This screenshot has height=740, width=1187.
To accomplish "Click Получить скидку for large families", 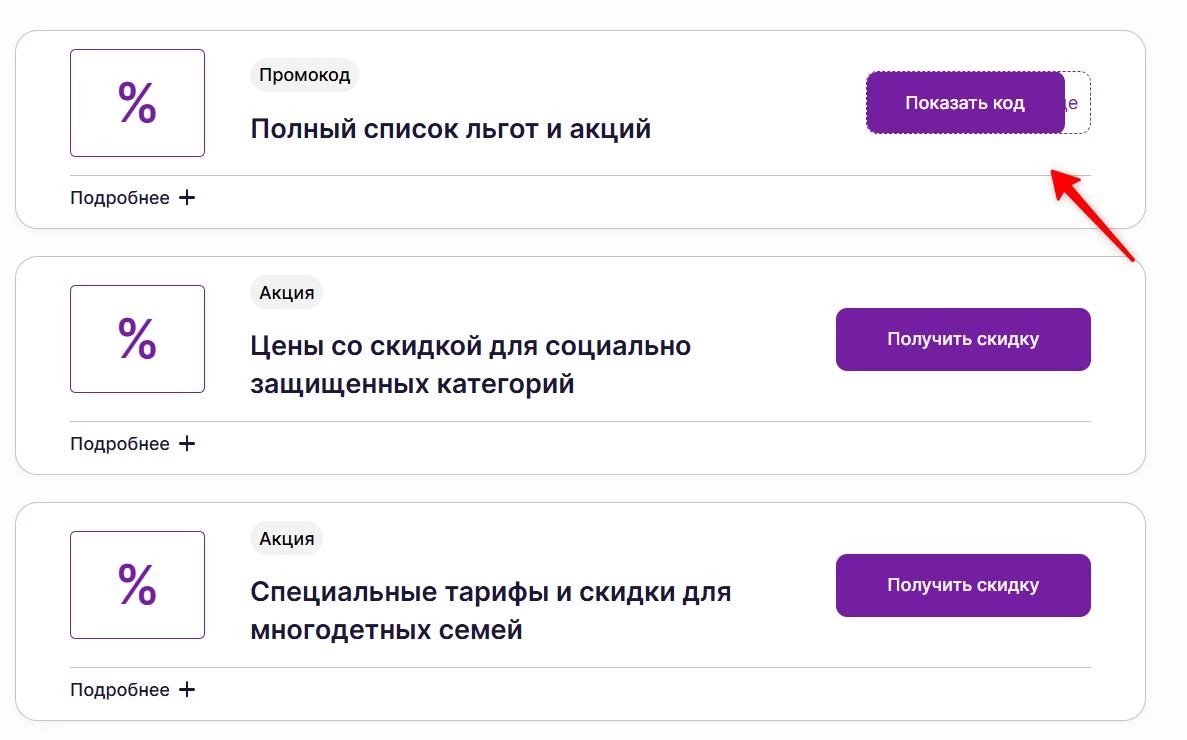I will (962, 585).
